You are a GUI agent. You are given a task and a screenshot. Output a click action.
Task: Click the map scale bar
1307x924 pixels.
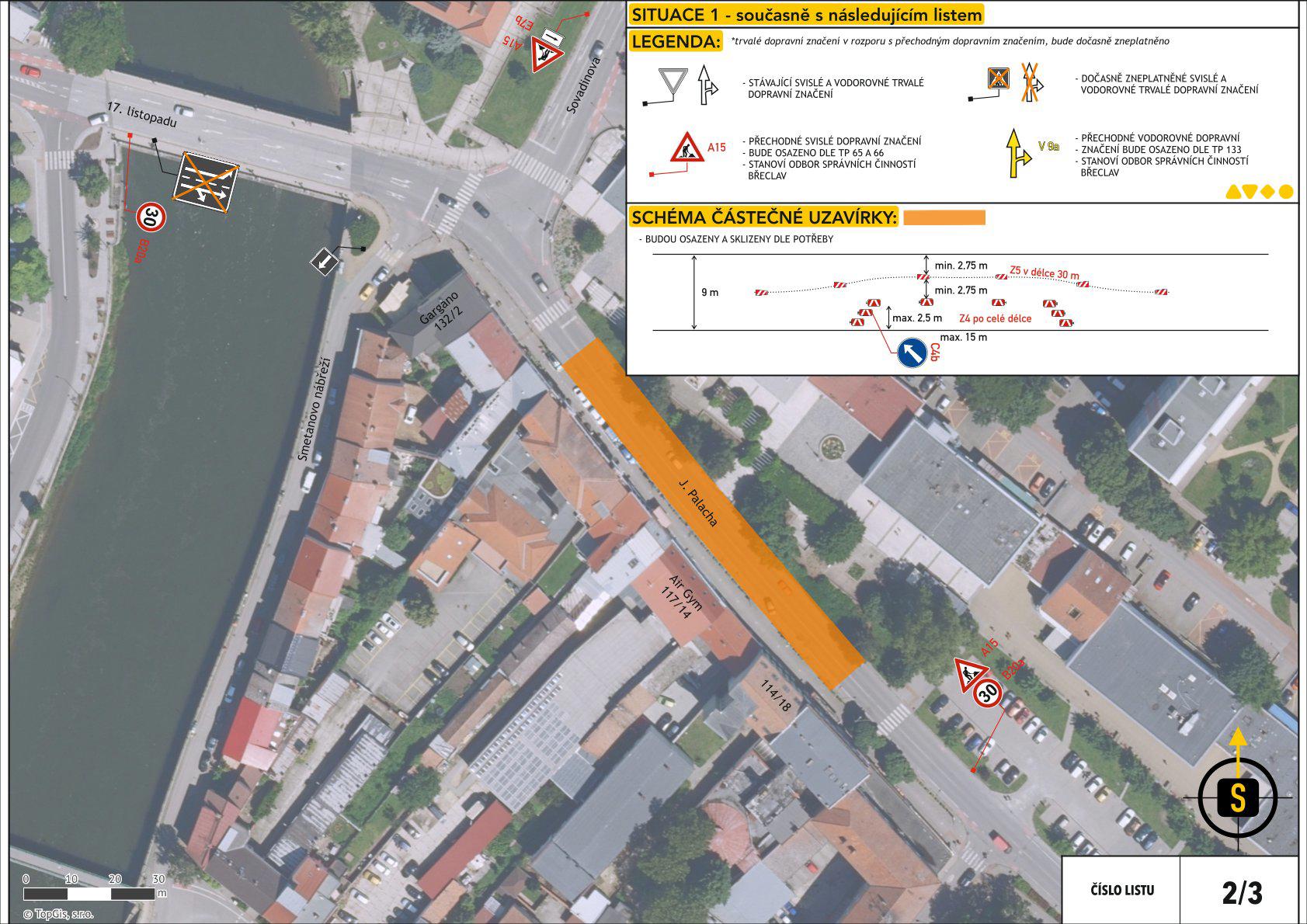pyautogui.click(x=92, y=894)
